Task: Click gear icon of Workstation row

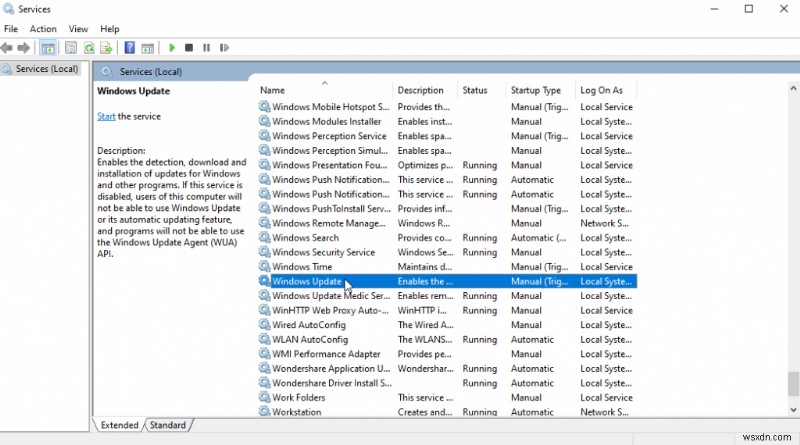Action: coord(264,411)
